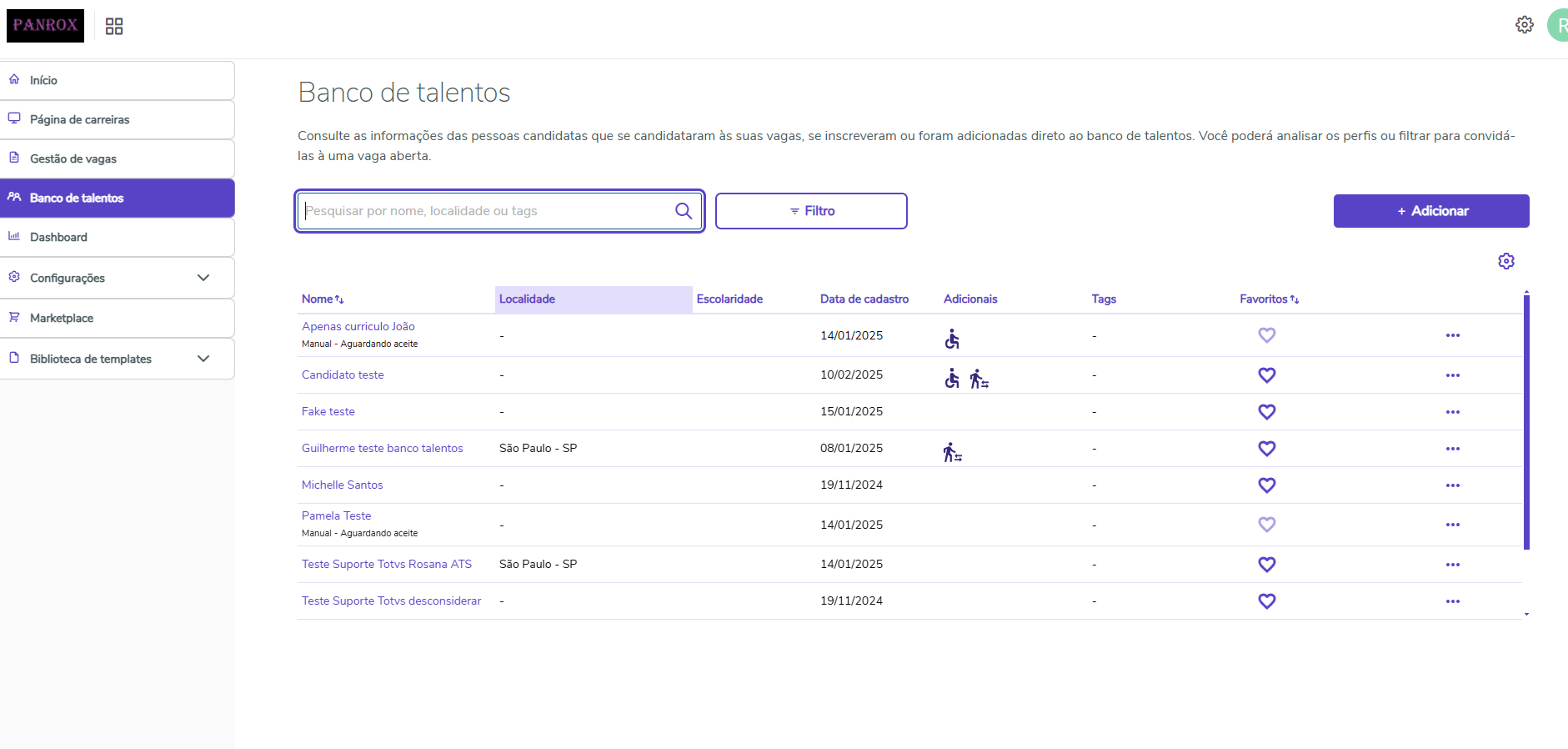
Task: Click the Adicionais column header
Action: [x=970, y=299]
